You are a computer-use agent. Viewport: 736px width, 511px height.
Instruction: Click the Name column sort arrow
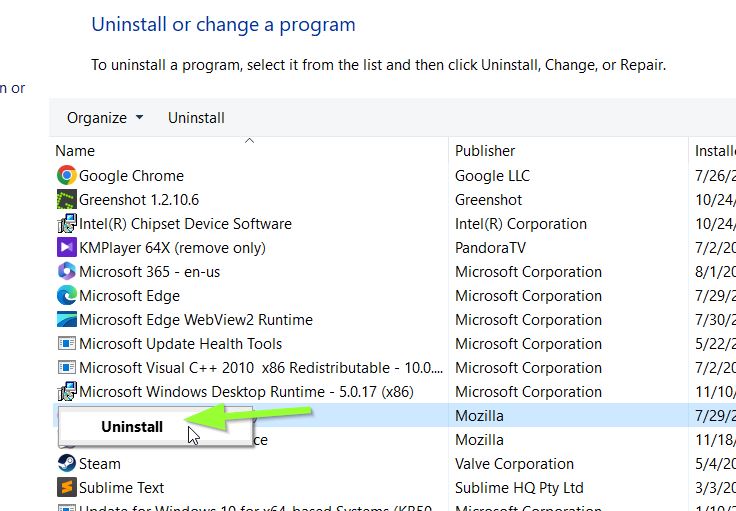click(250, 141)
